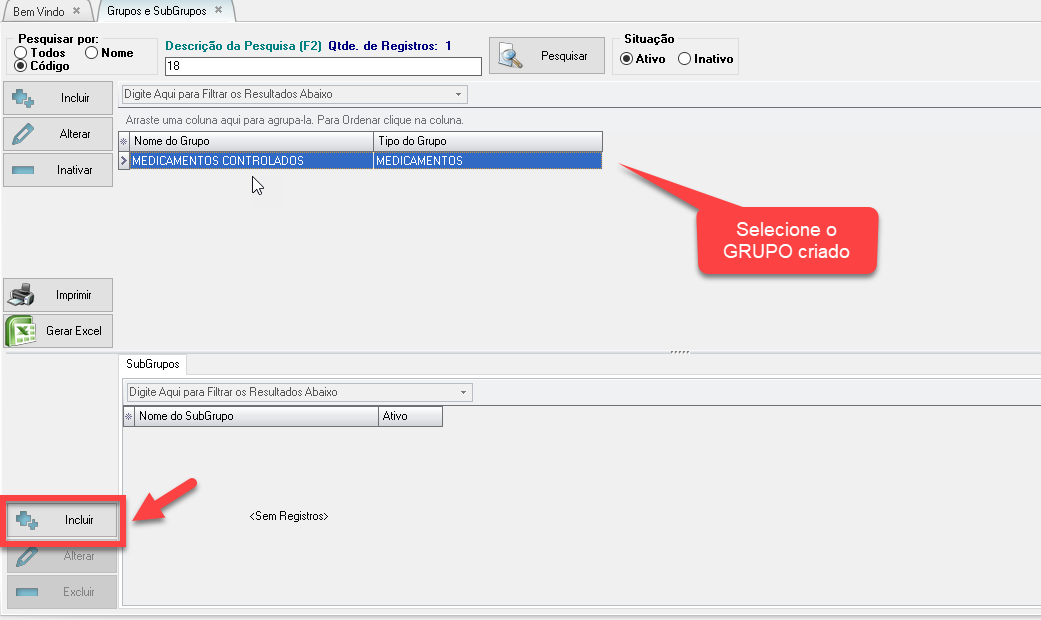Select the Ativo situation radio button
This screenshot has height=620, width=1041.
[x=627, y=59]
